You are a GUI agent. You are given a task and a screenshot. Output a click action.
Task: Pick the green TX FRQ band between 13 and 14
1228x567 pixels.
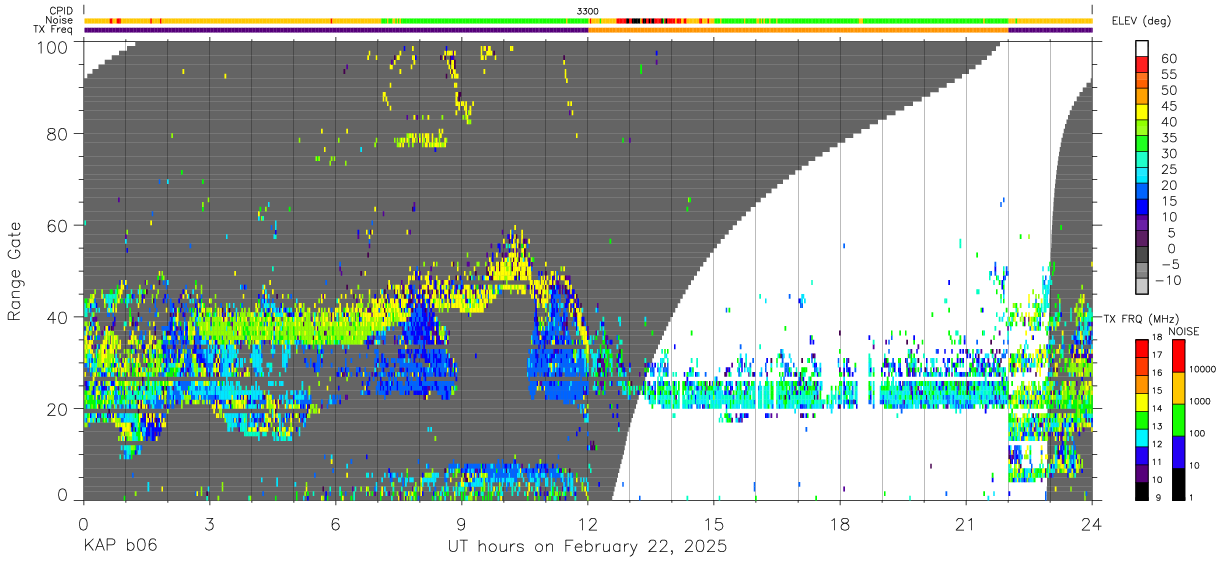tap(1142, 419)
